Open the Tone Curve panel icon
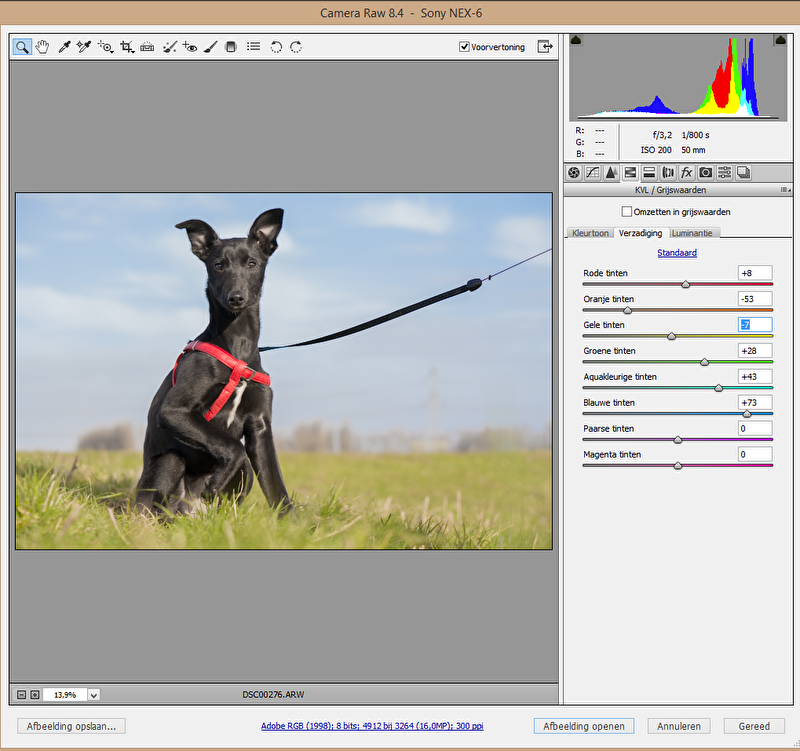Image resolution: width=800 pixels, height=751 pixels. click(x=592, y=173)
